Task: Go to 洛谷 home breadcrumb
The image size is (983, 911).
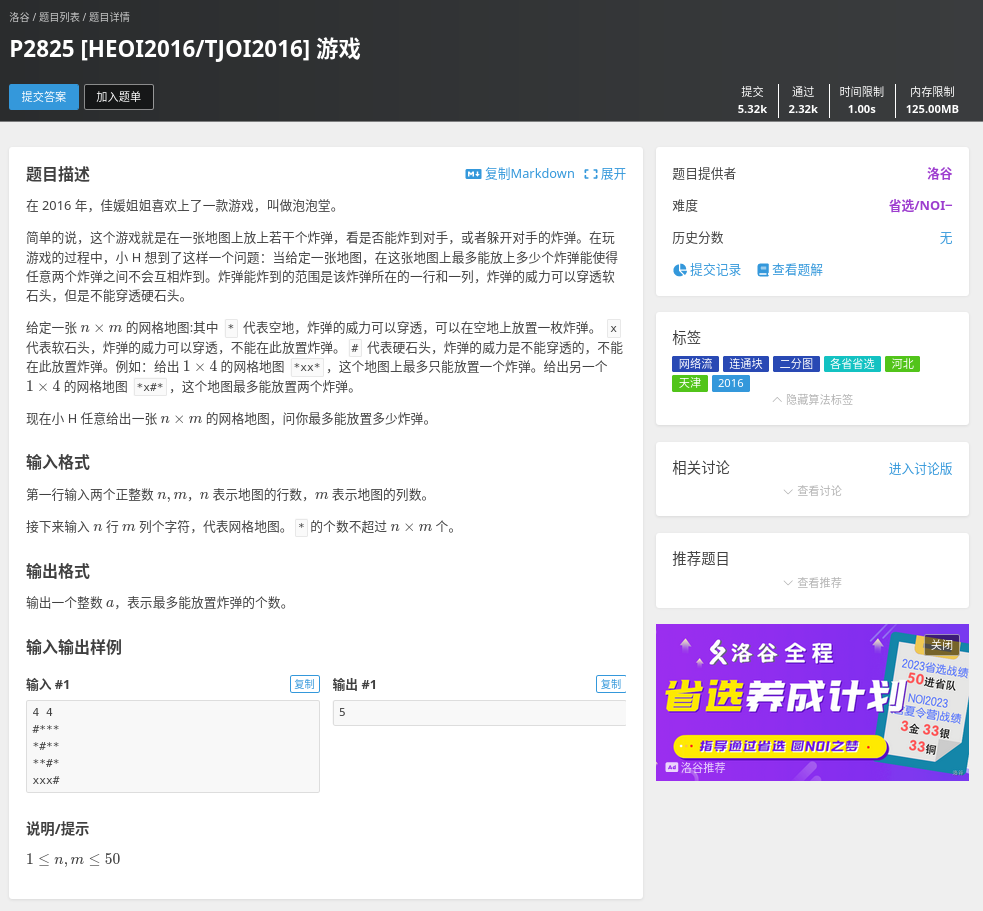Action: [19, 17]
